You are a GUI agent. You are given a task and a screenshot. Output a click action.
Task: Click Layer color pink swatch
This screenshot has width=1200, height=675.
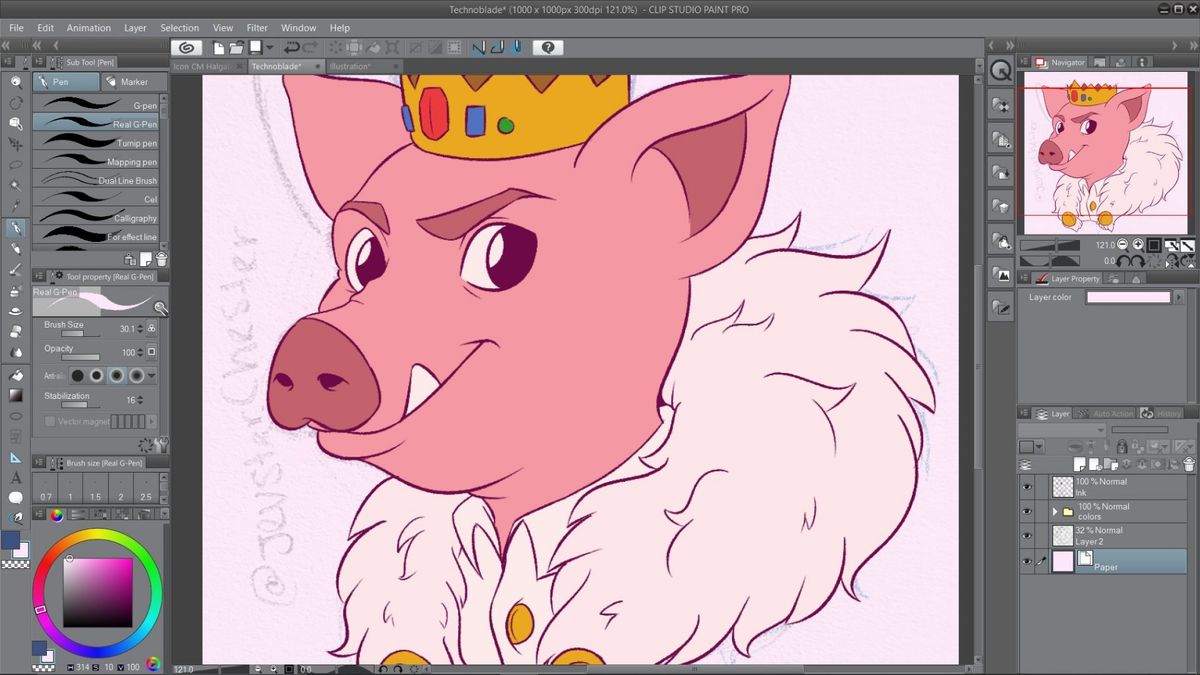1128,298
